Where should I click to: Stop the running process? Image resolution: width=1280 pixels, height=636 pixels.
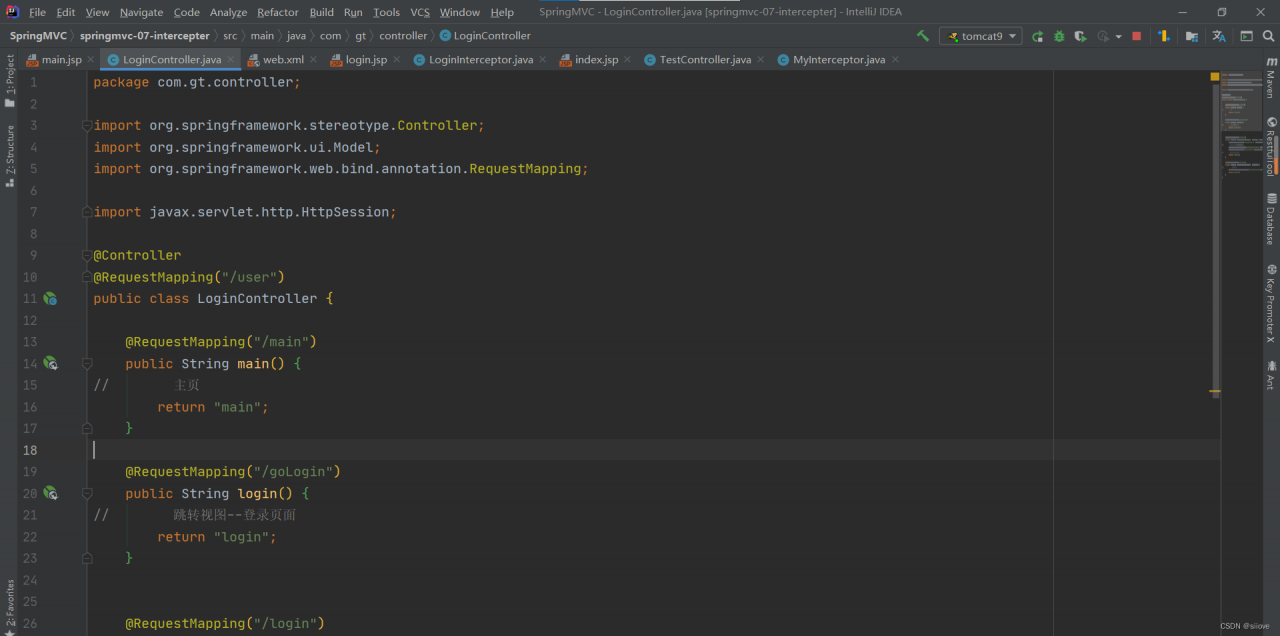point(1137,36)
